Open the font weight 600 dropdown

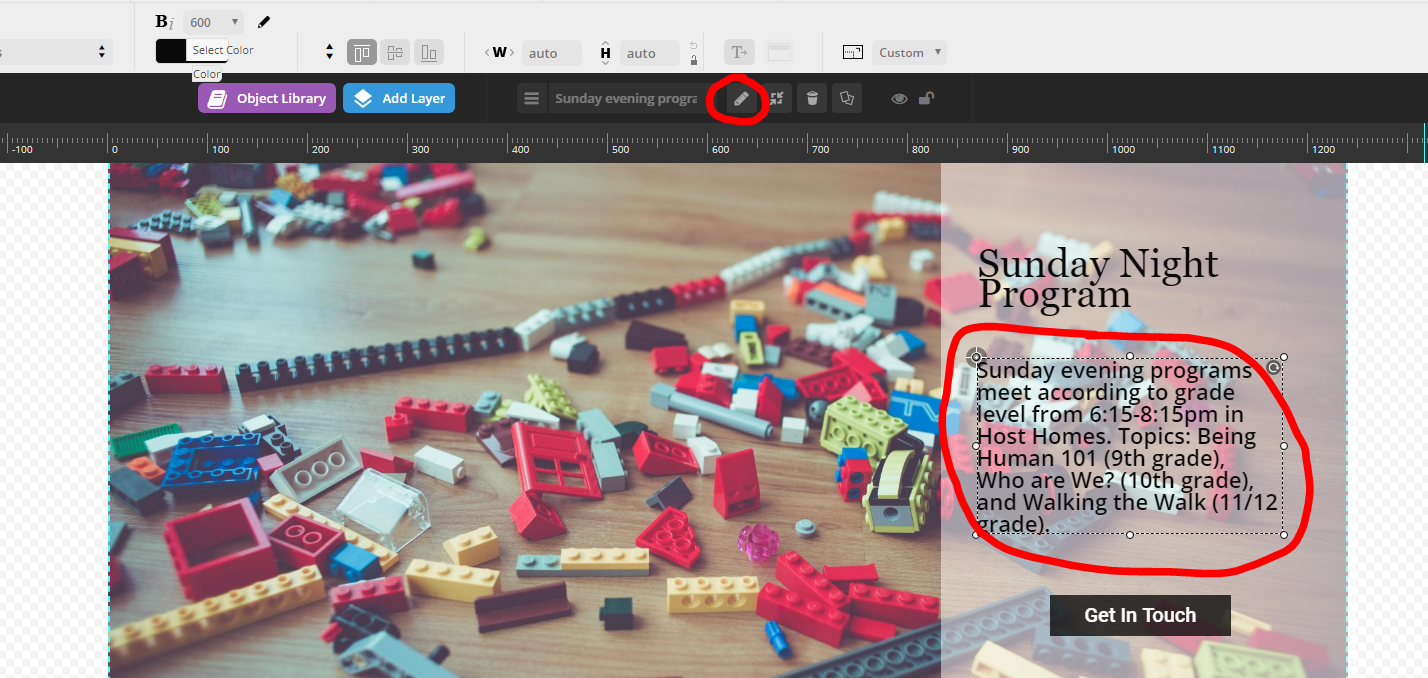pos(213,22)
